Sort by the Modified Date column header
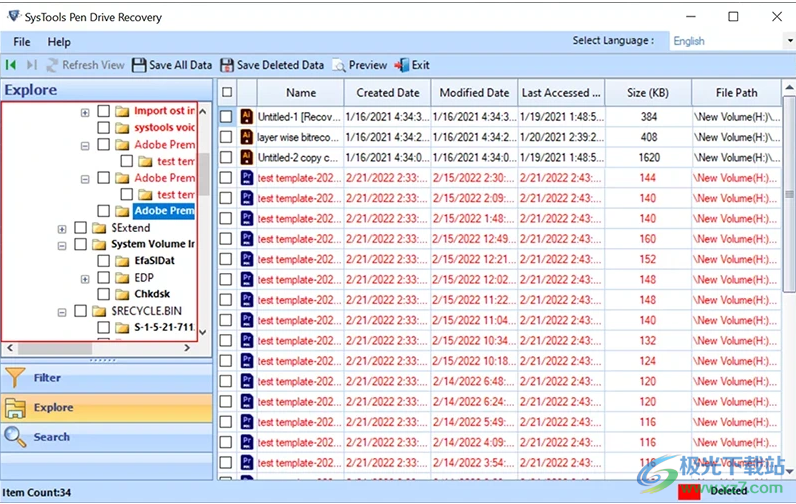 (474, 92)
